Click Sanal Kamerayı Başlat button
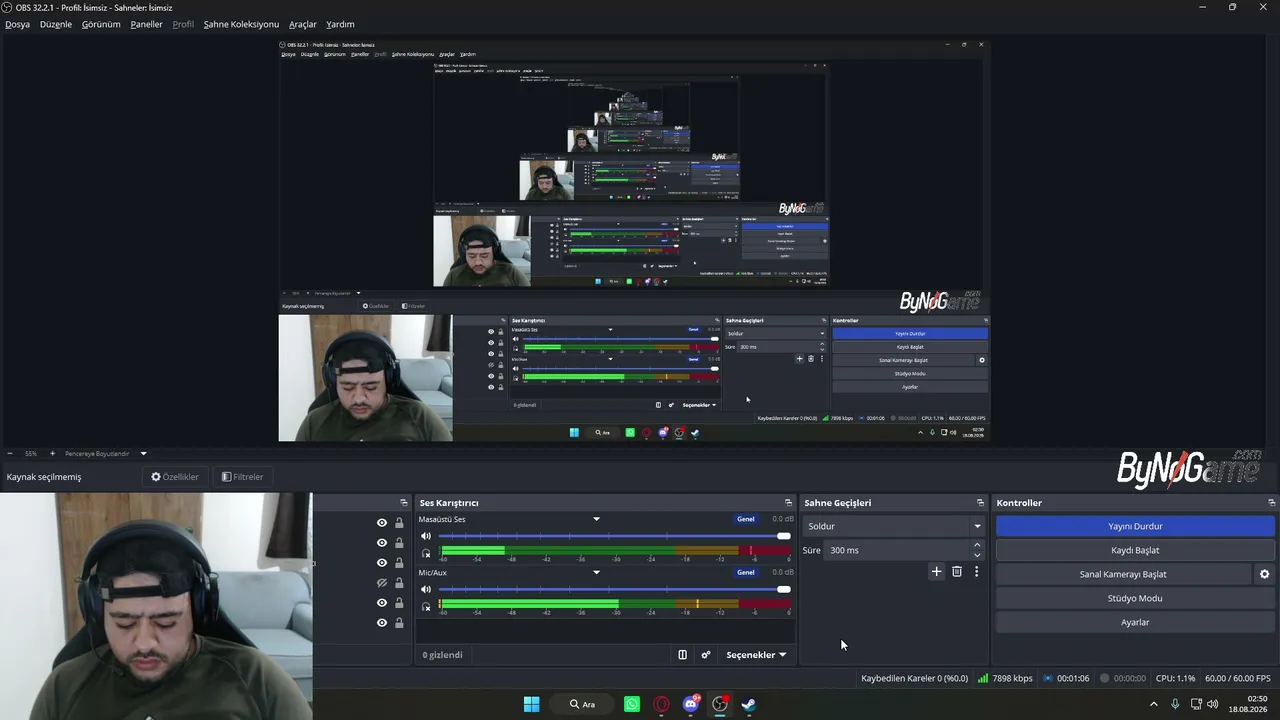This screenshot has width=1280, height=720. 1123,574
